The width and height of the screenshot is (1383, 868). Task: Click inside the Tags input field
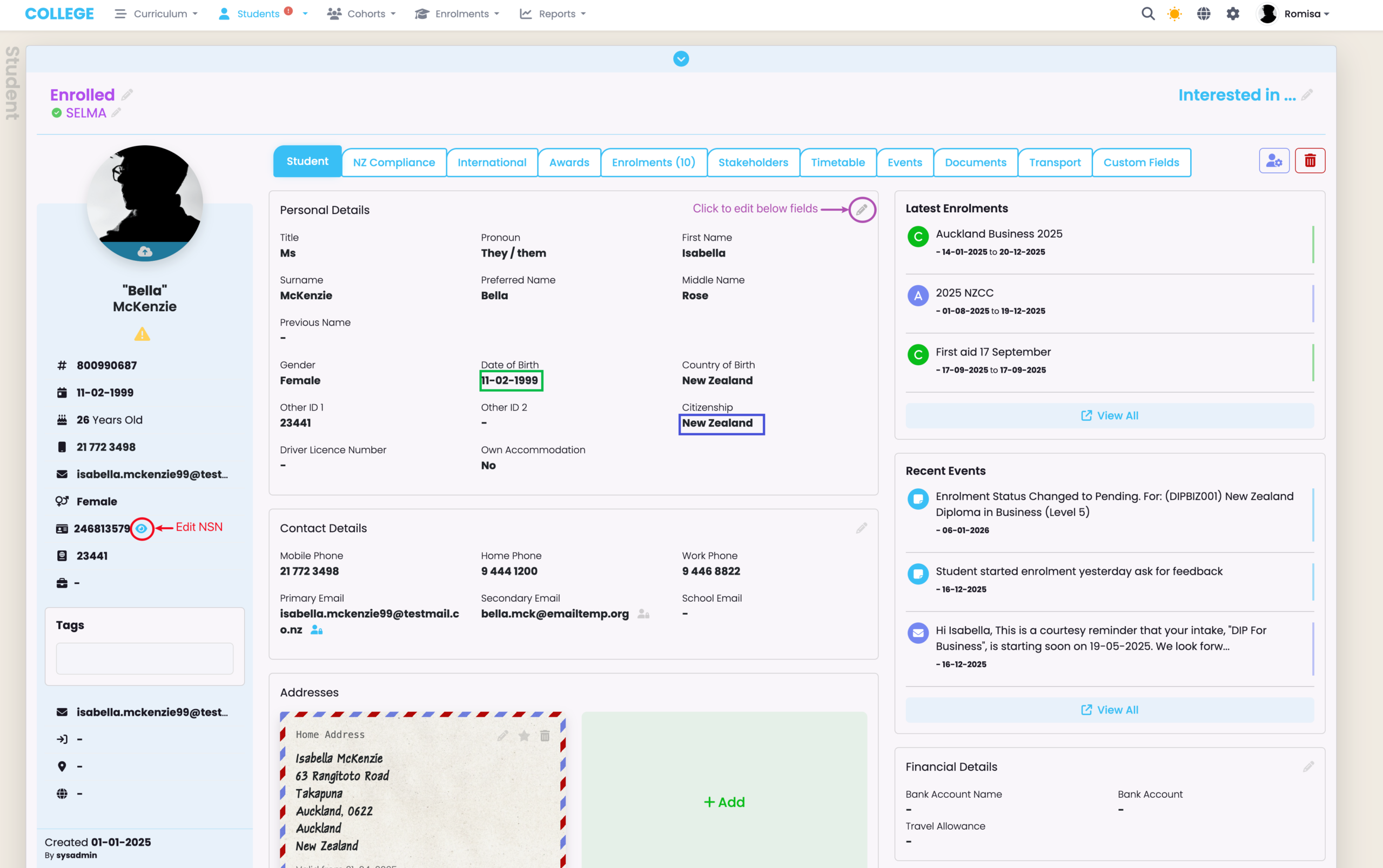145,658
